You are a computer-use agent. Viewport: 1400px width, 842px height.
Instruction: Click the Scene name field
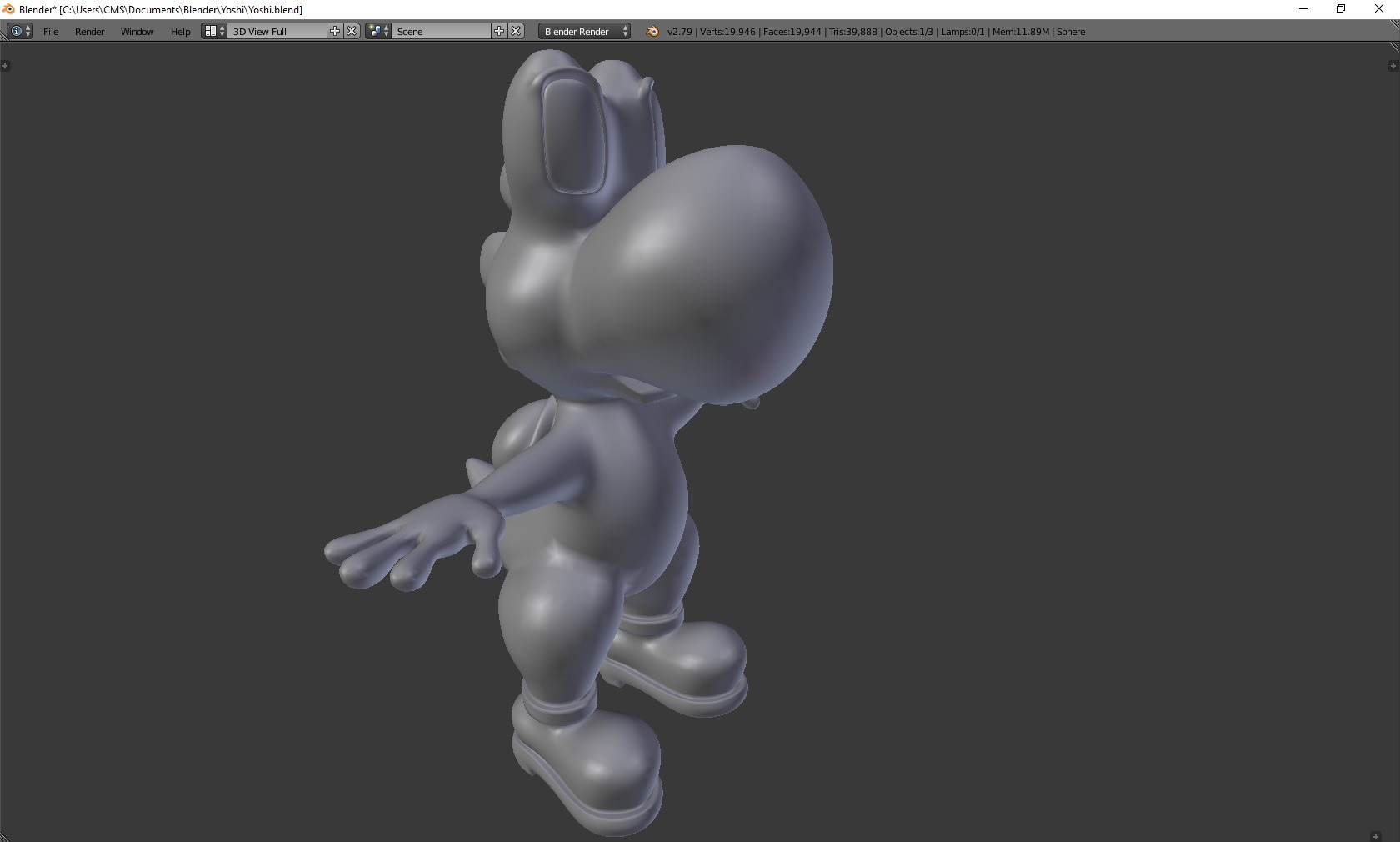(442, 31)
